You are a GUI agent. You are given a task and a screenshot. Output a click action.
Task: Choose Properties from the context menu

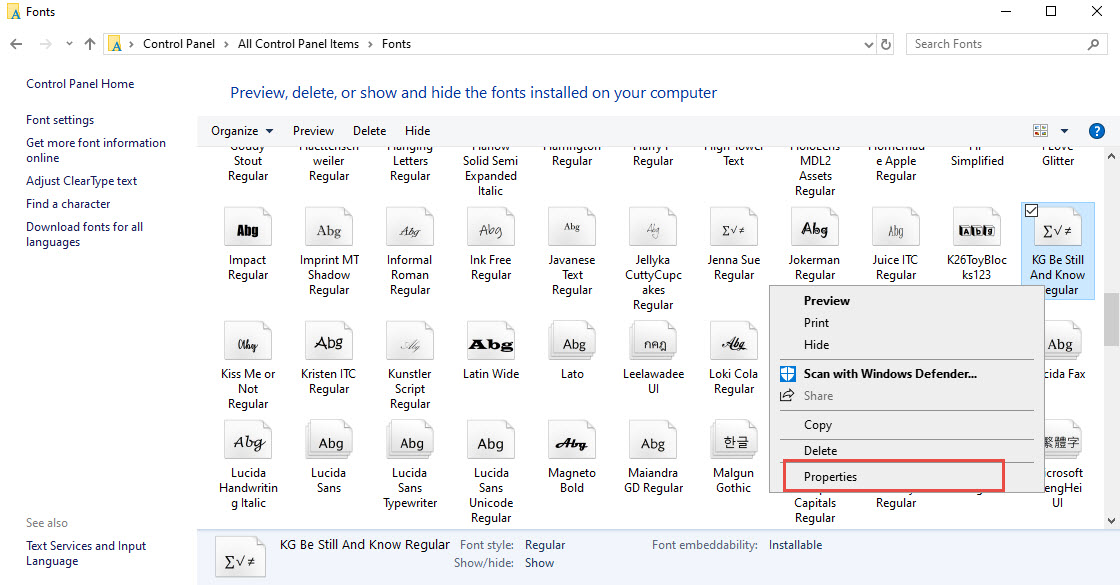pos(830,477)
